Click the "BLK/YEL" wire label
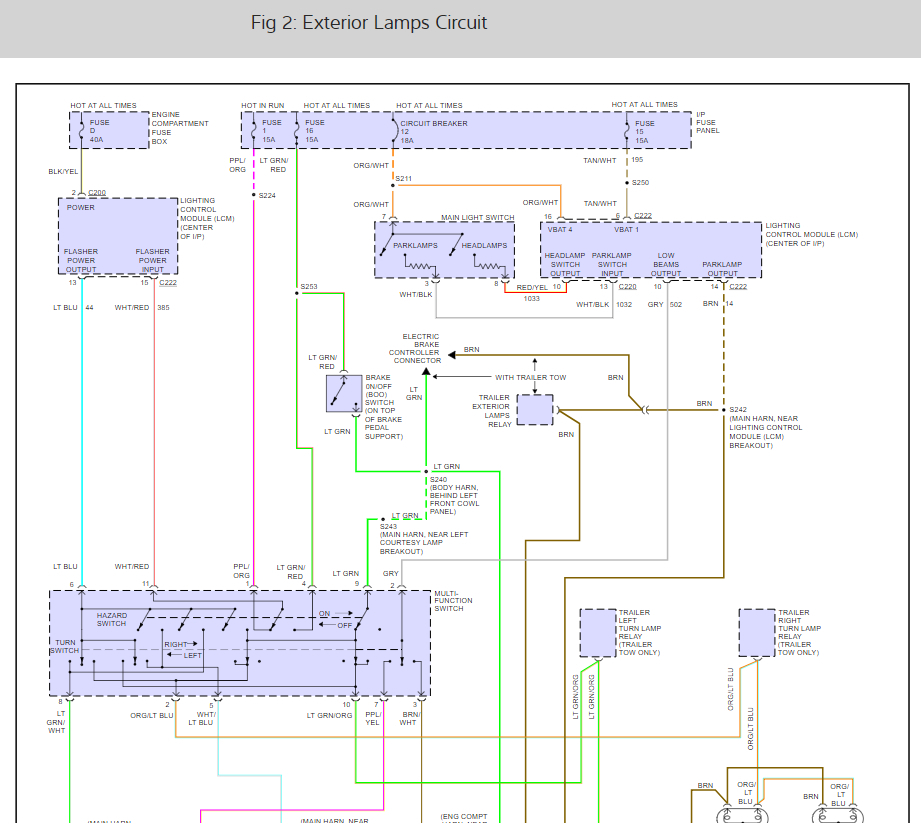This screenshot has height=836, width=921. pos(63,172)
